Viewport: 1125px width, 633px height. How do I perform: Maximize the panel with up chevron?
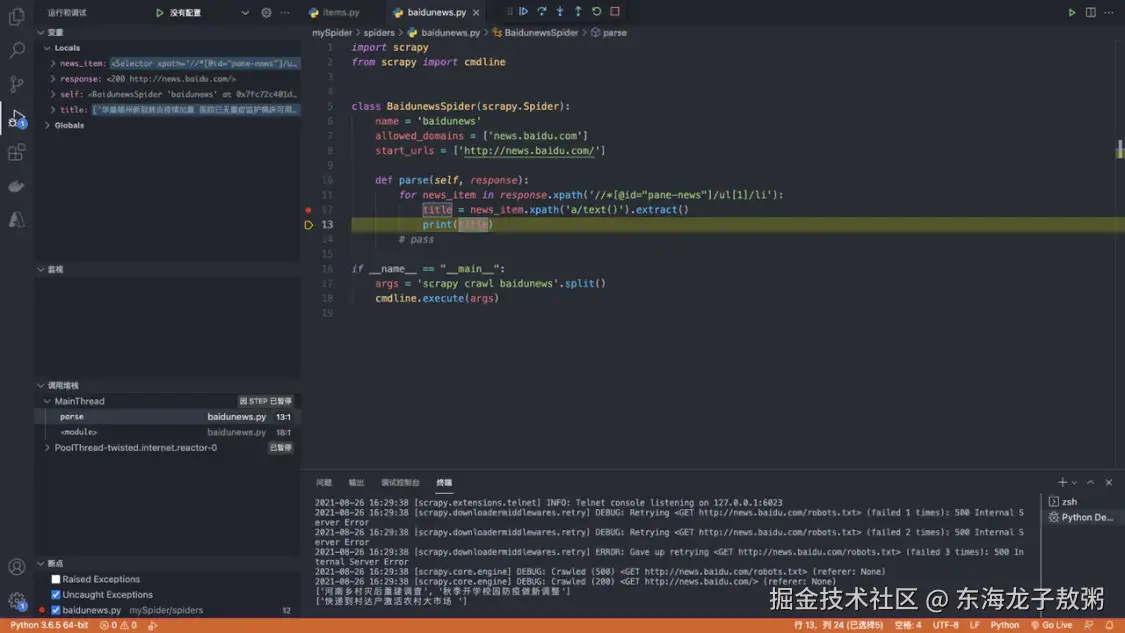(x=1091, y=482)
